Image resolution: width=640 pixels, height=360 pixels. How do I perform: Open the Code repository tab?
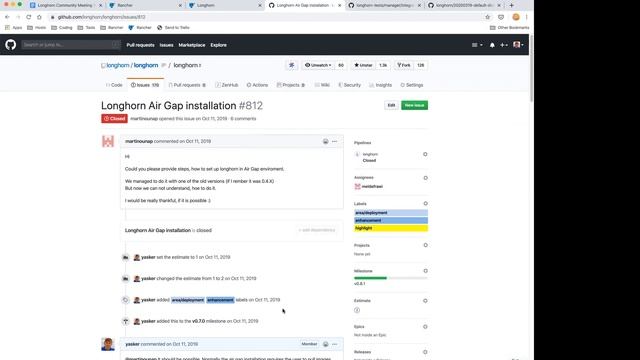[x=114, y=85]
